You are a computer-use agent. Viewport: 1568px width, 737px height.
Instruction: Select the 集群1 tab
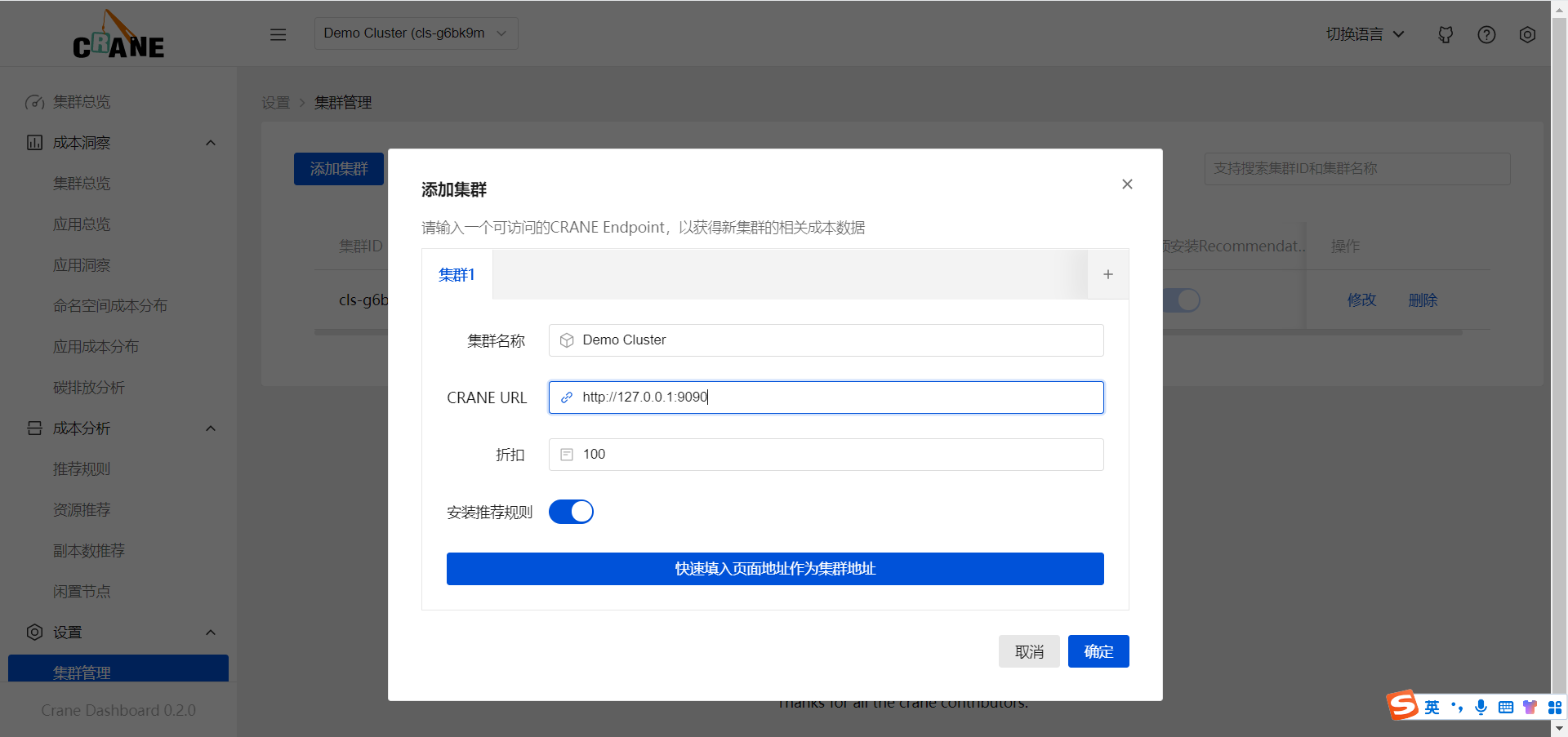(x=457, y=274)
